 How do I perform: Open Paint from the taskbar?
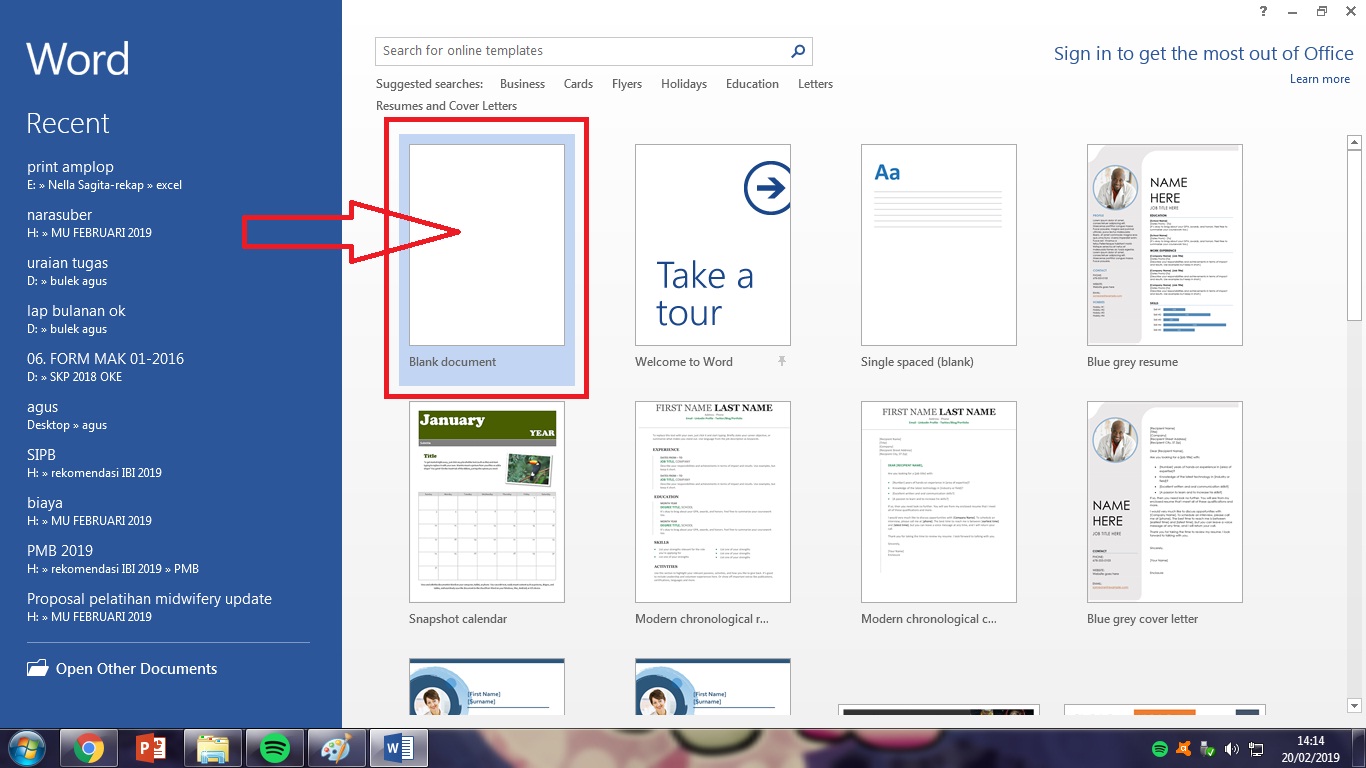[336, 748]
